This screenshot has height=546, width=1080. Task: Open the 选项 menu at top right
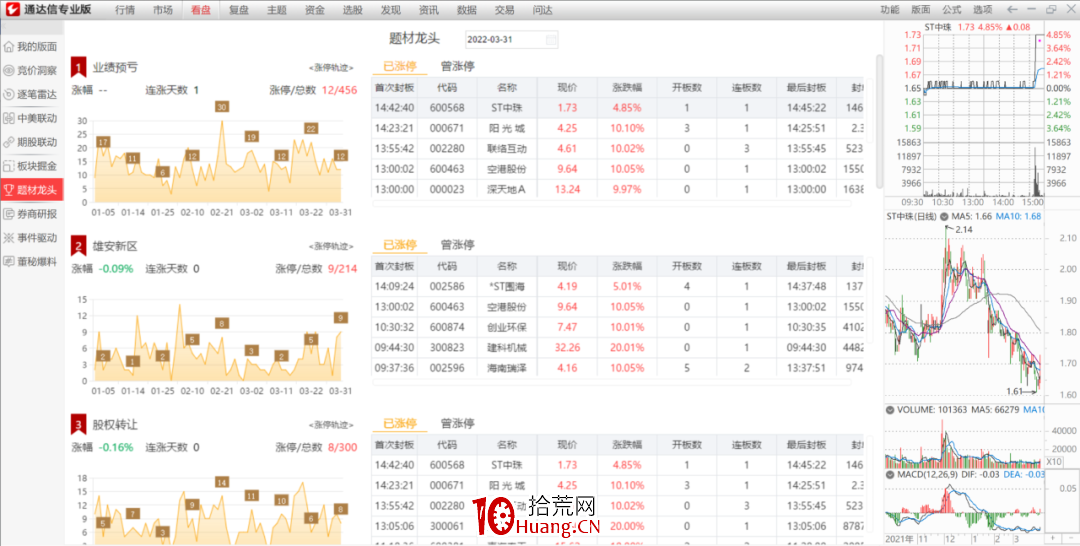click(x=983, y=10)
